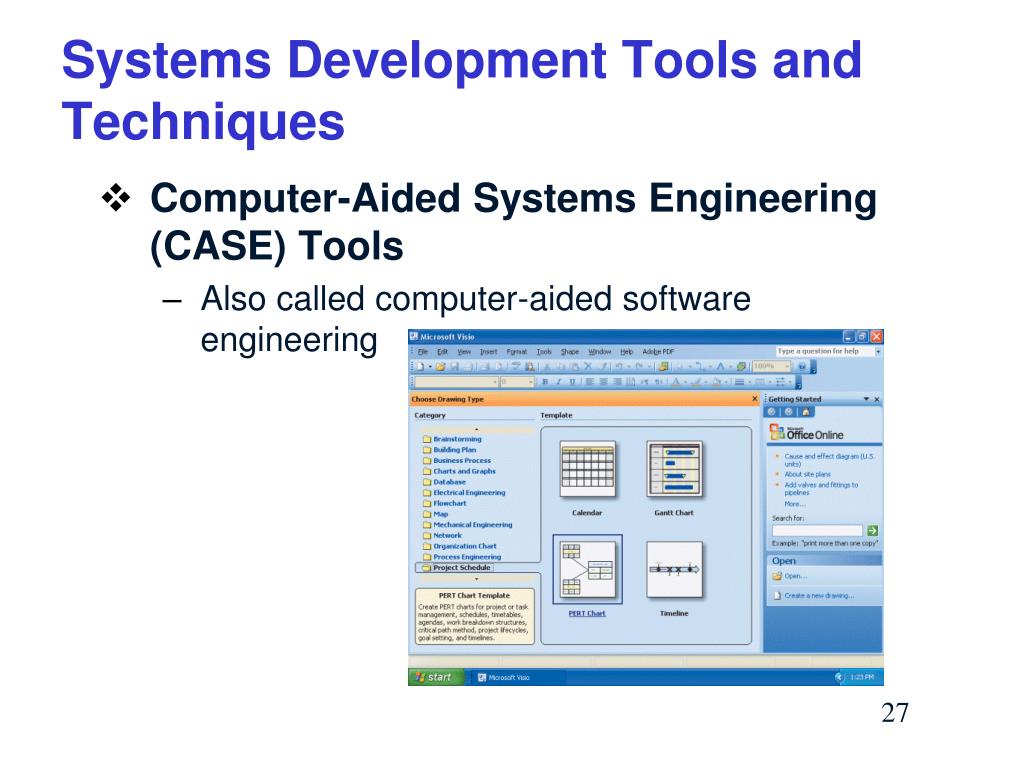This screenshot has height=768, width=1024.
Task: Open the View menu
Action: (464, 351)
